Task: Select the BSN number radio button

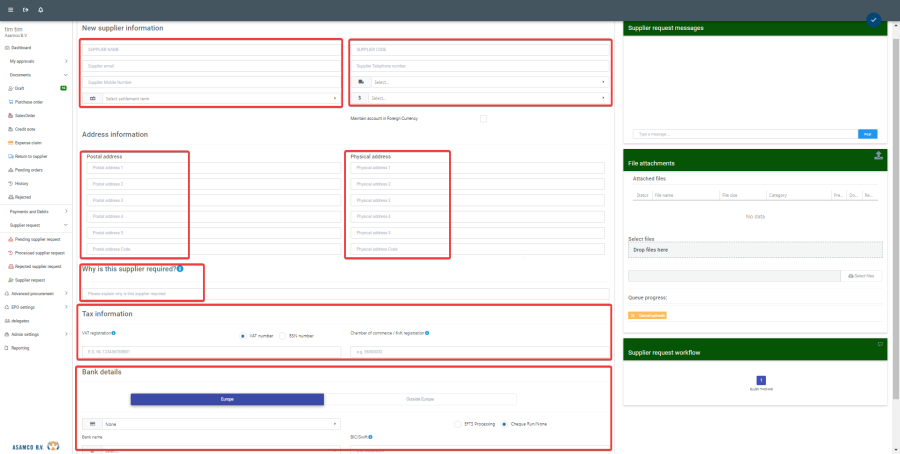Action: pyautogui.click(x=283, y=336)
